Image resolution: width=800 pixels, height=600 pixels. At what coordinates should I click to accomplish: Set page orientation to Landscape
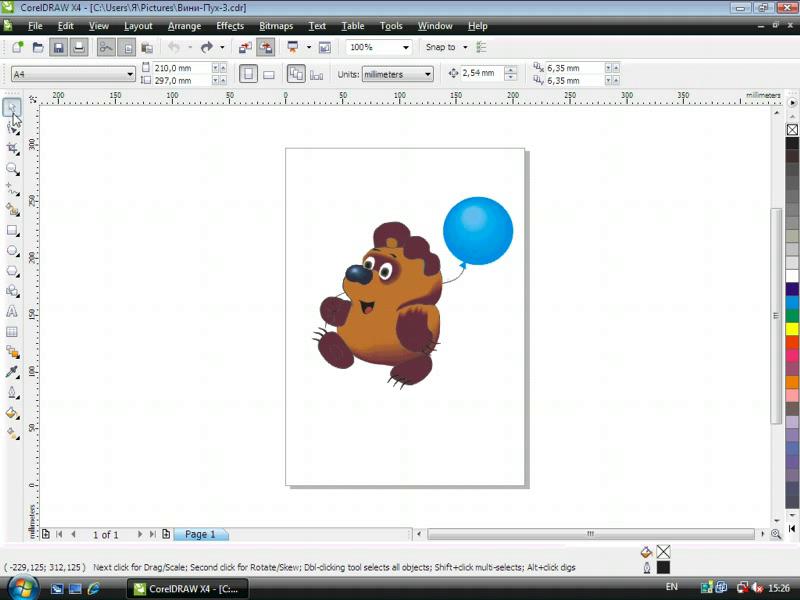click(269, 74)
